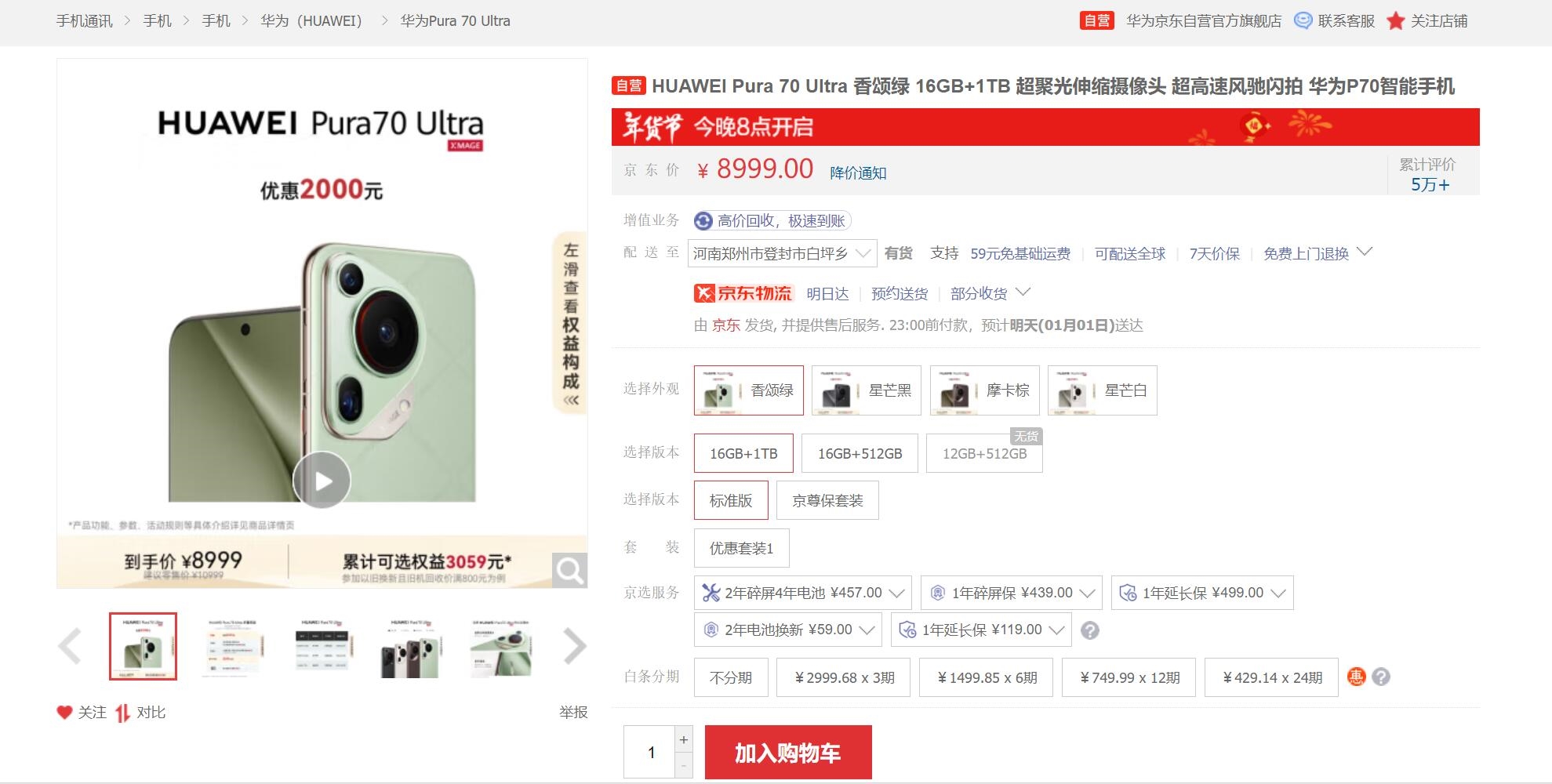Click the red heart 关注 icon

64,712
